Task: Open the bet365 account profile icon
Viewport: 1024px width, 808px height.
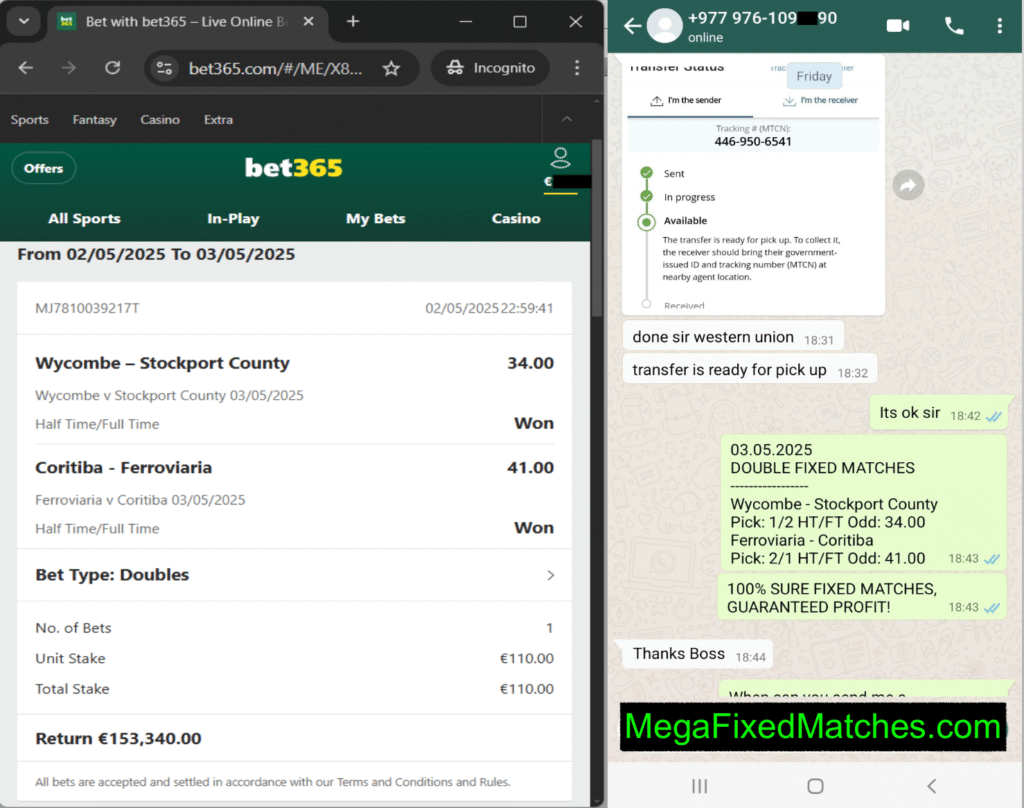Action: click(560, 157)
